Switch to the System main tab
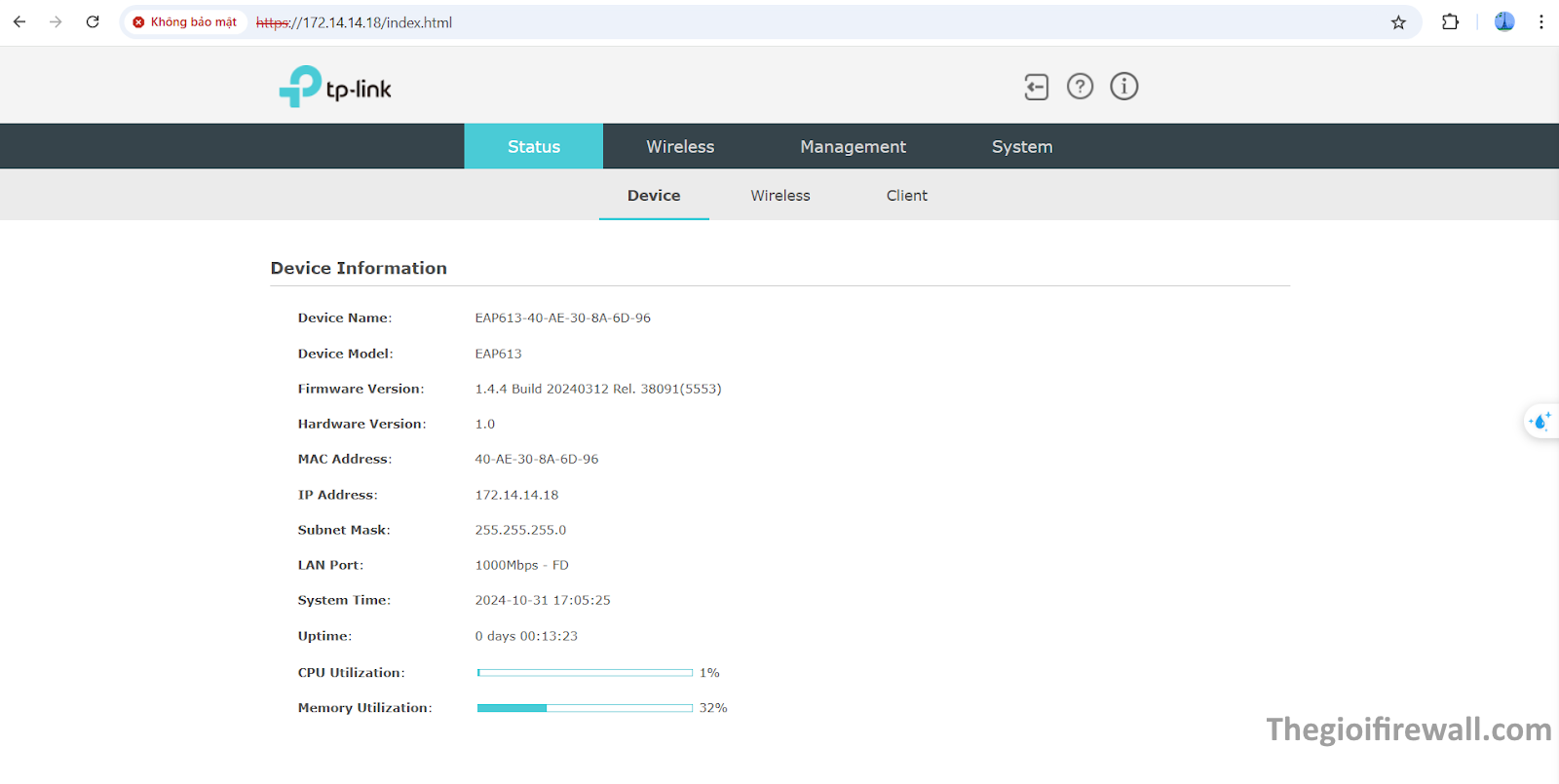This screenshot has width=1559, height=784. point(1021,147)
